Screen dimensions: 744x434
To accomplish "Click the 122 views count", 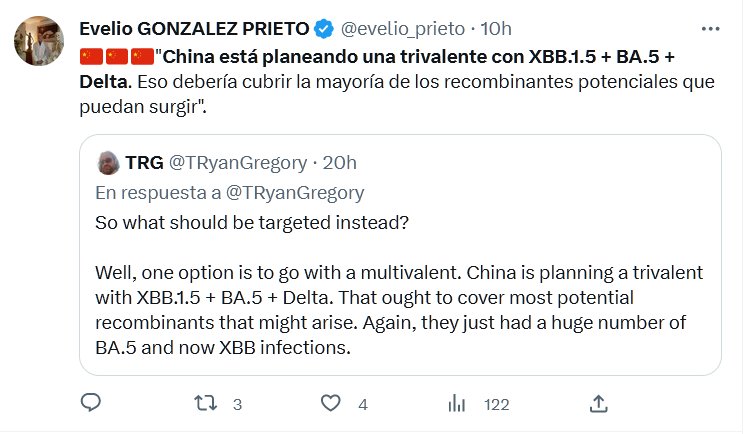I will pos(496,405).
